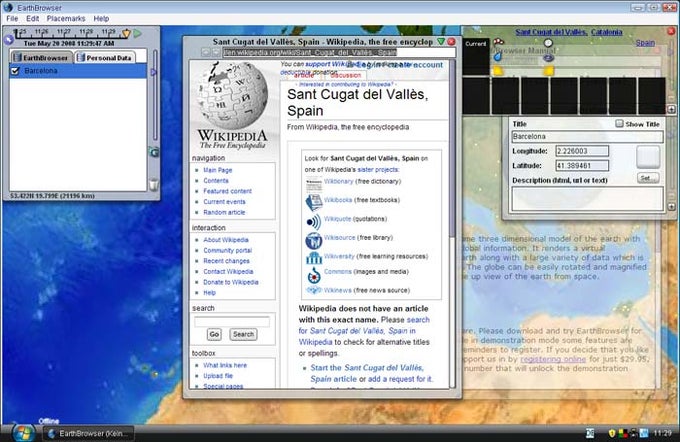This screenshot has width=680, height=442.
Task: Click the Wikibooks icon
Action: tap(314, 203)
